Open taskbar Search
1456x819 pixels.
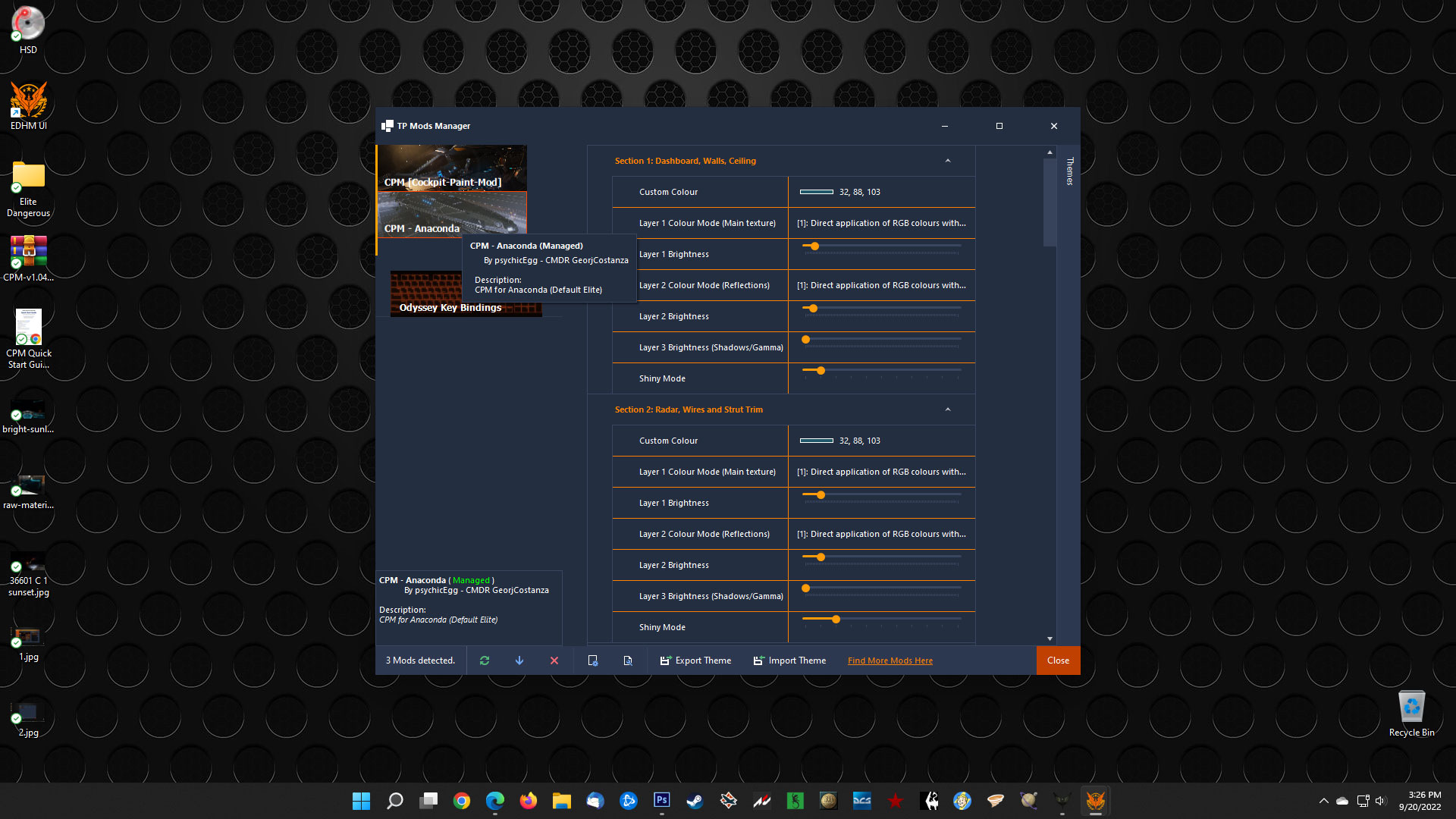pos(395,801)
